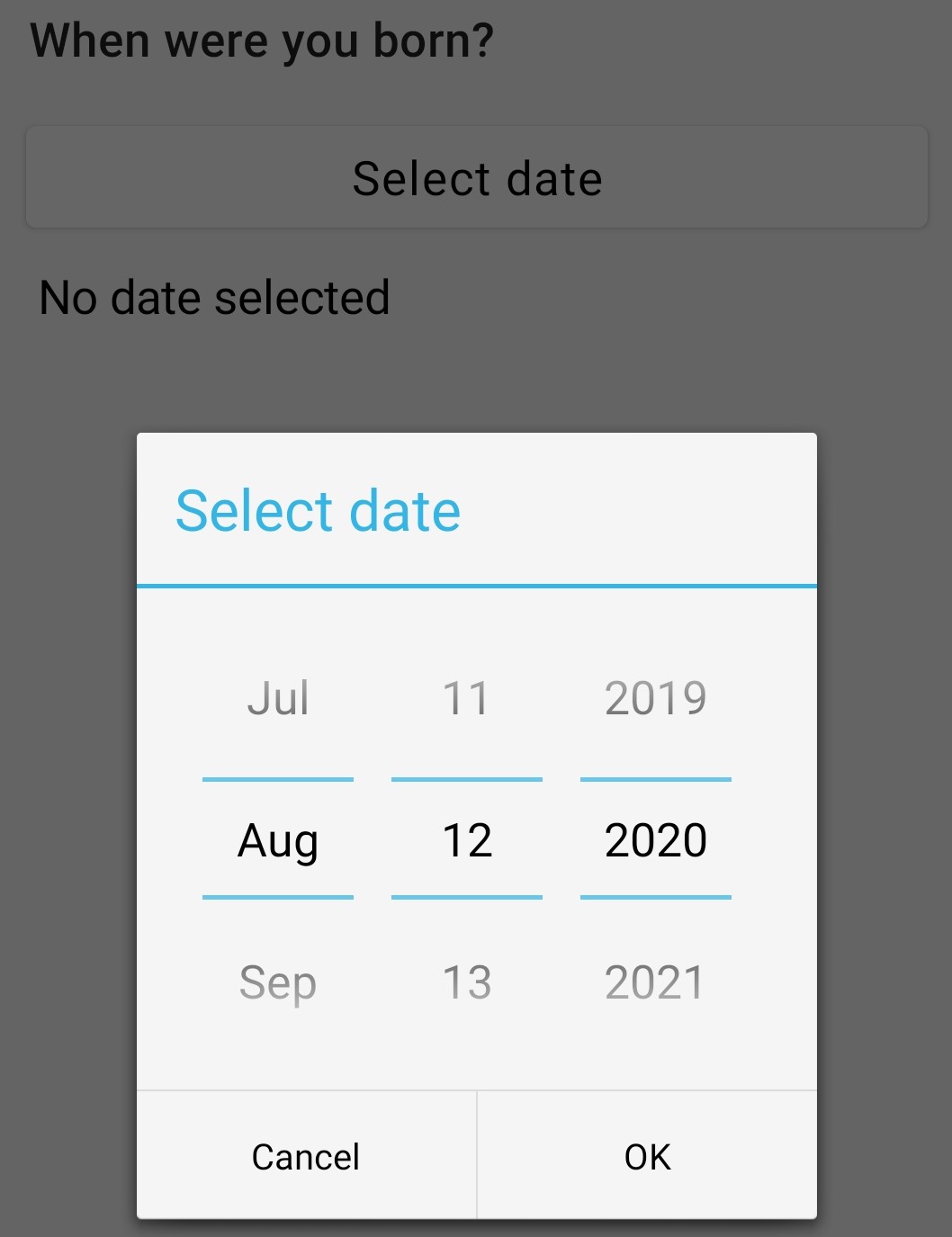Click the blue line below 2020
This screenshot has height=1237, width=952.
[x=655, y=897]
